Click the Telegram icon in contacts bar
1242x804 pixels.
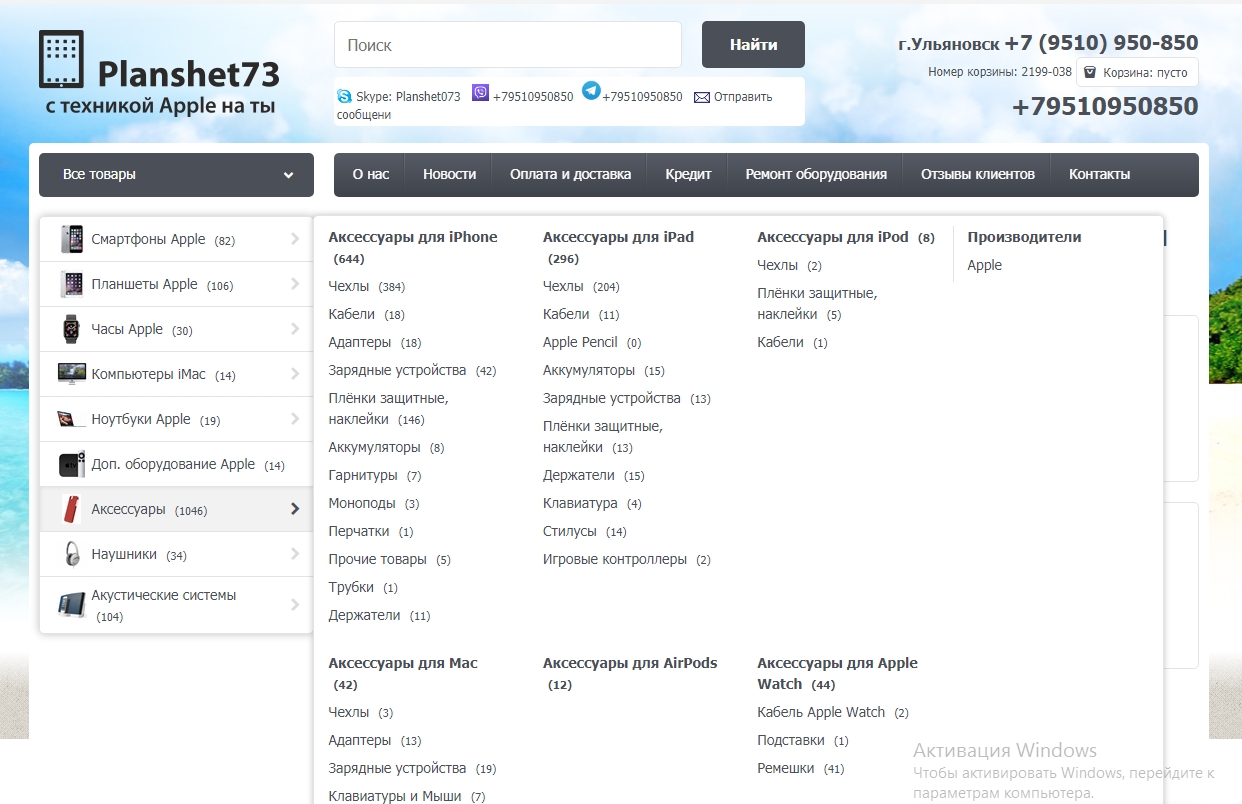click(x=592, y=91)
